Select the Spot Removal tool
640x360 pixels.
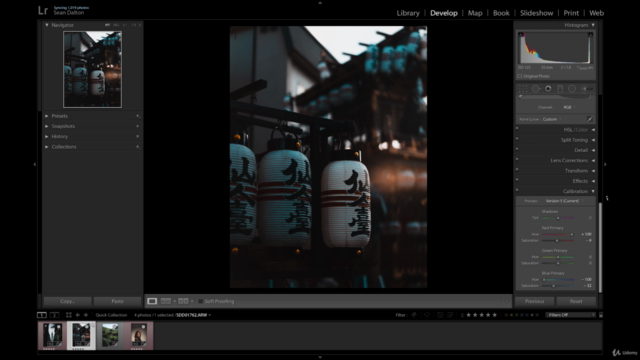[536, 89]
